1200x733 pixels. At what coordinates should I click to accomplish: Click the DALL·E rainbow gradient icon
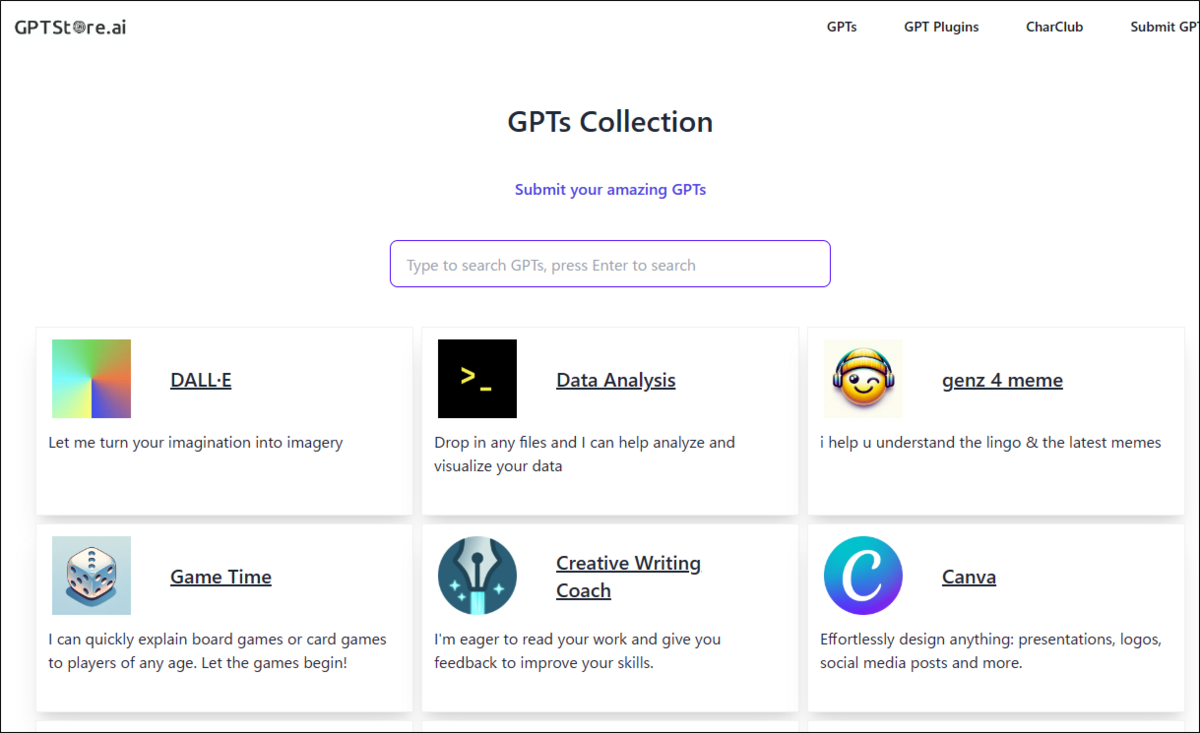[x=91, y=378]
